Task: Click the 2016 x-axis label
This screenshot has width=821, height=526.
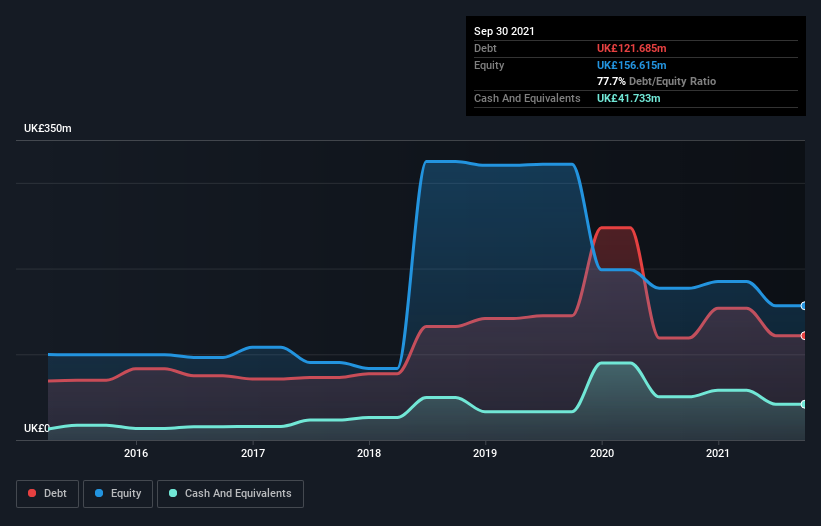Action: click(x=136, y=453)
